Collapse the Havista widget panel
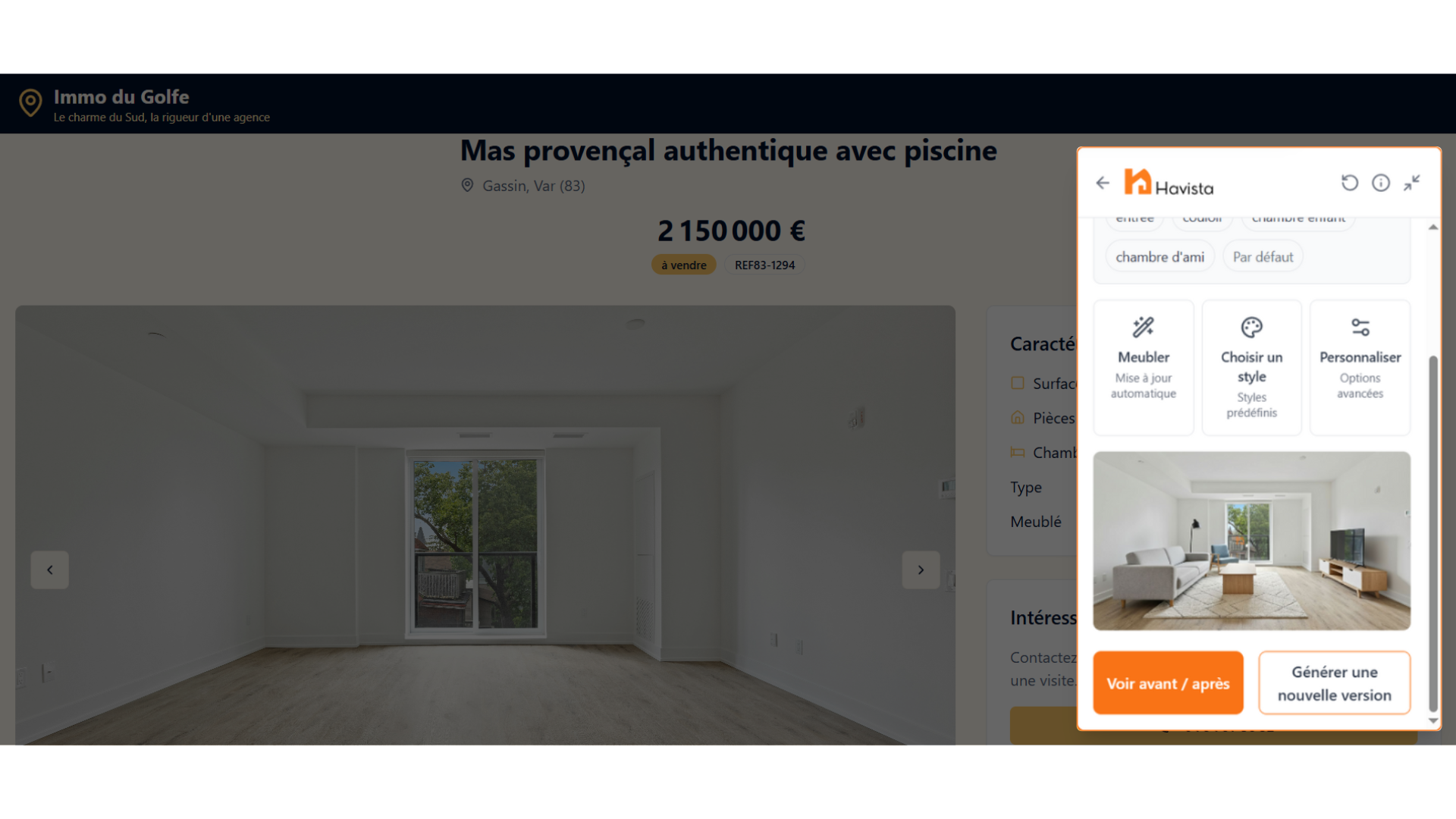 1411,183
